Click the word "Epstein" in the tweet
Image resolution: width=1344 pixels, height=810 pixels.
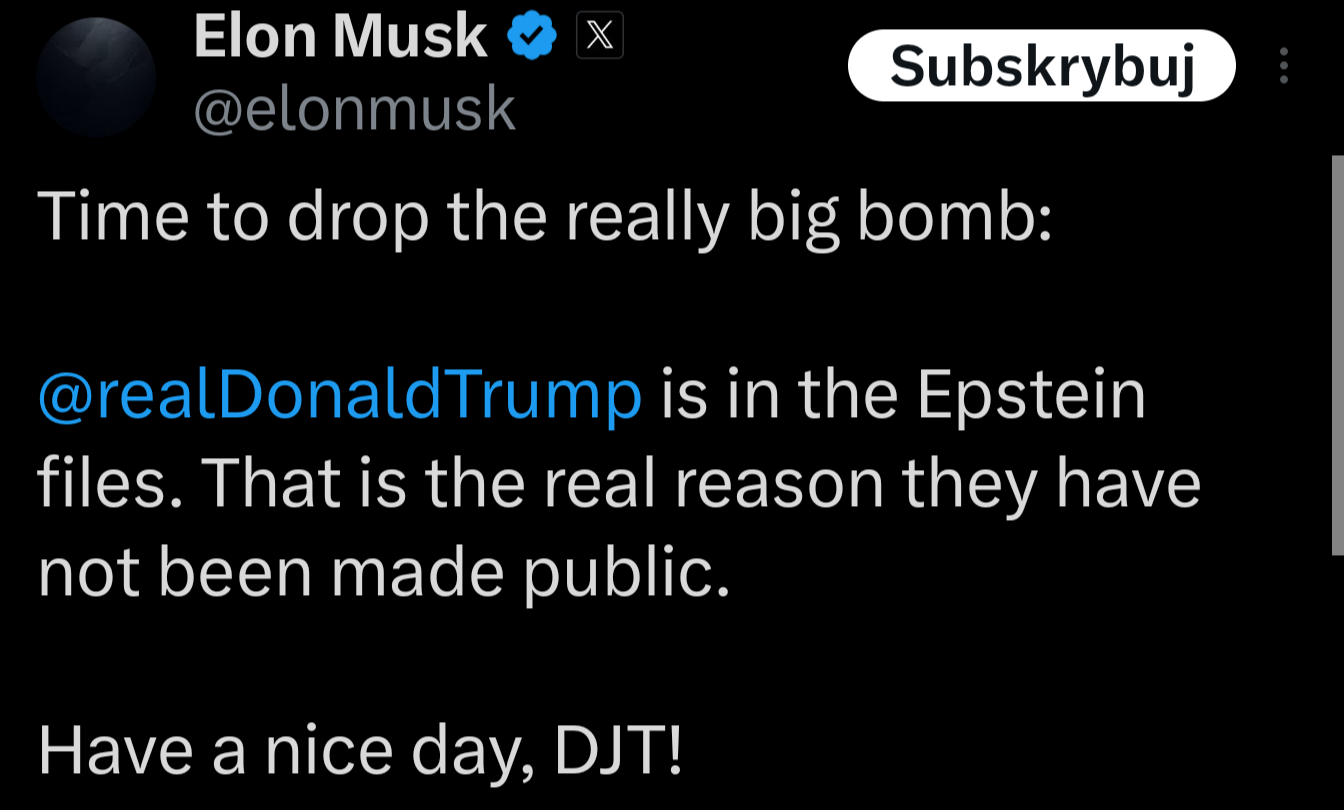[x=1030, y=394]
